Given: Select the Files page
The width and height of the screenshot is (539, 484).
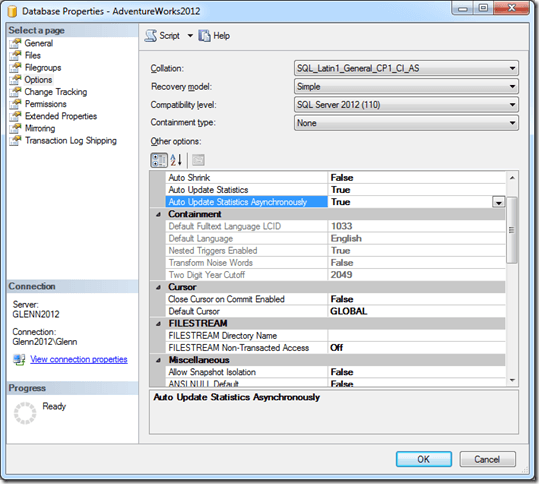Looking at the screenshot, I should coord(33,55).
